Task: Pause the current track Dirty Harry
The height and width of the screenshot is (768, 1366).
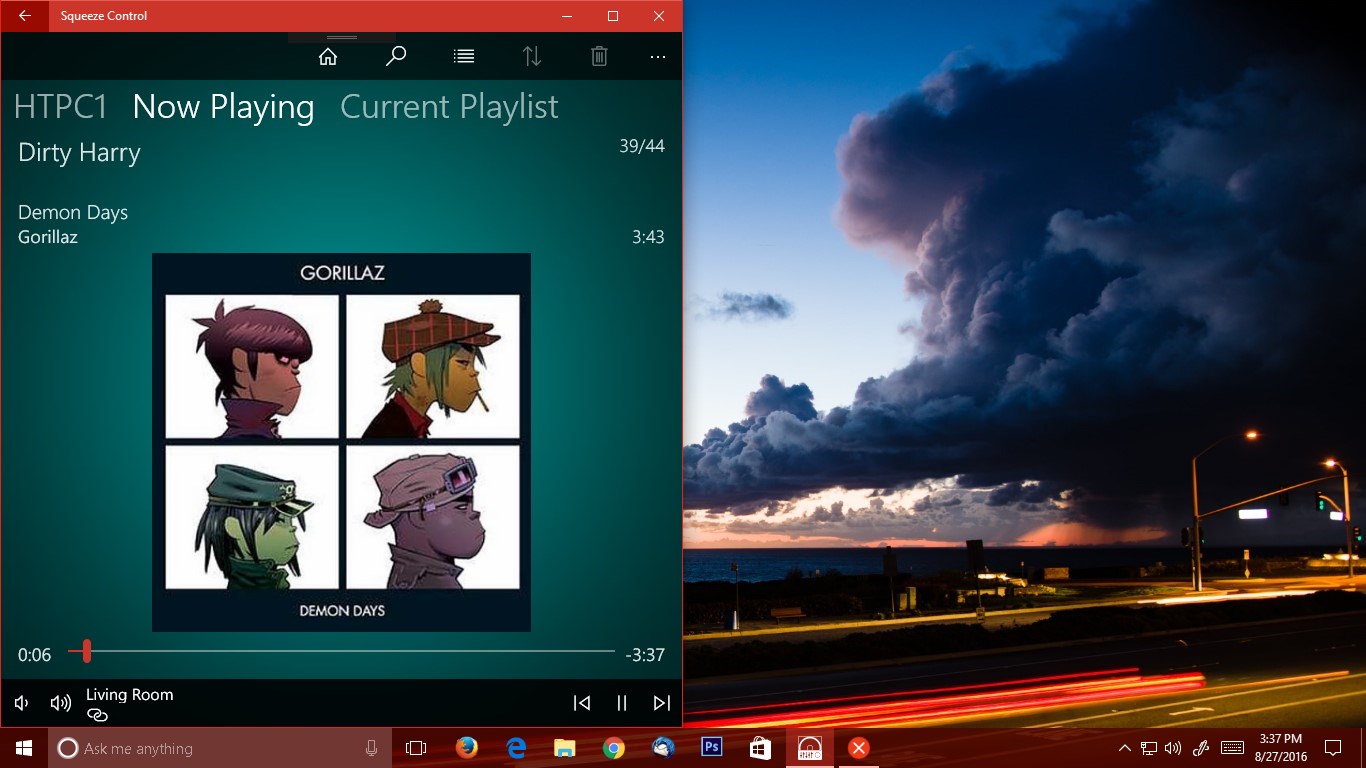Action: click(621, 702)
